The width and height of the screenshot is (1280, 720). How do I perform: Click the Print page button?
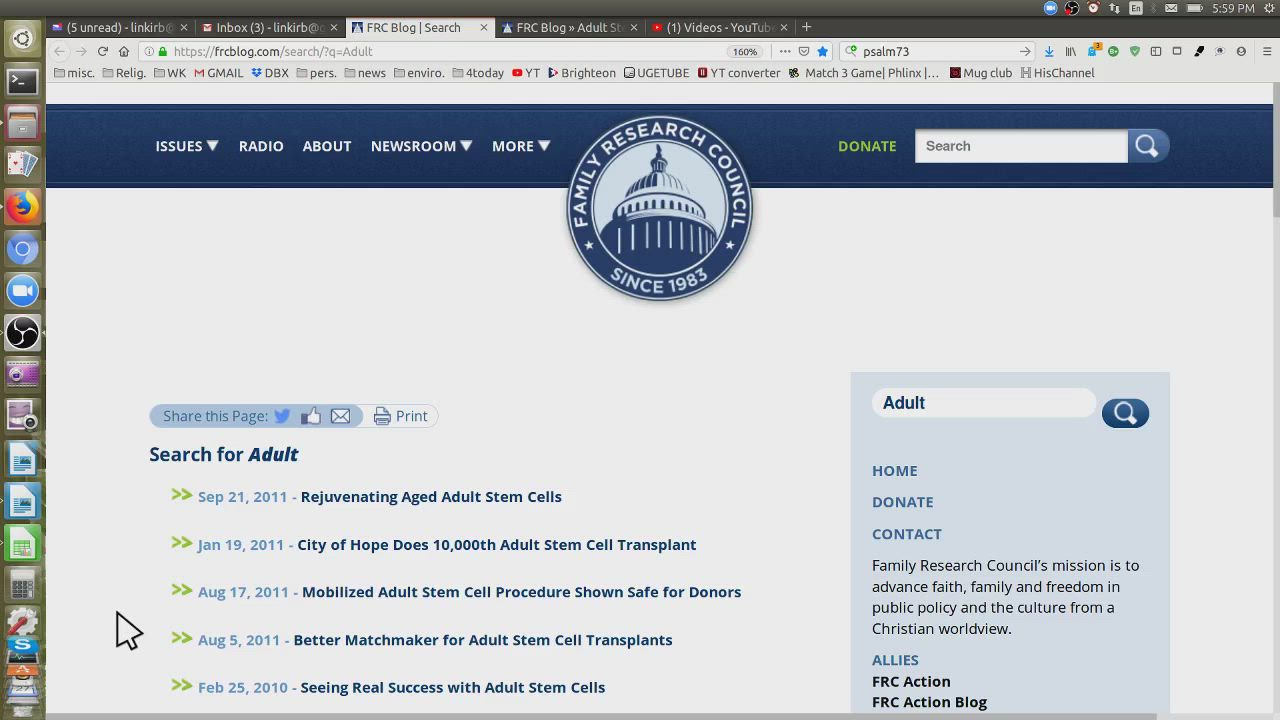point(401,416)
